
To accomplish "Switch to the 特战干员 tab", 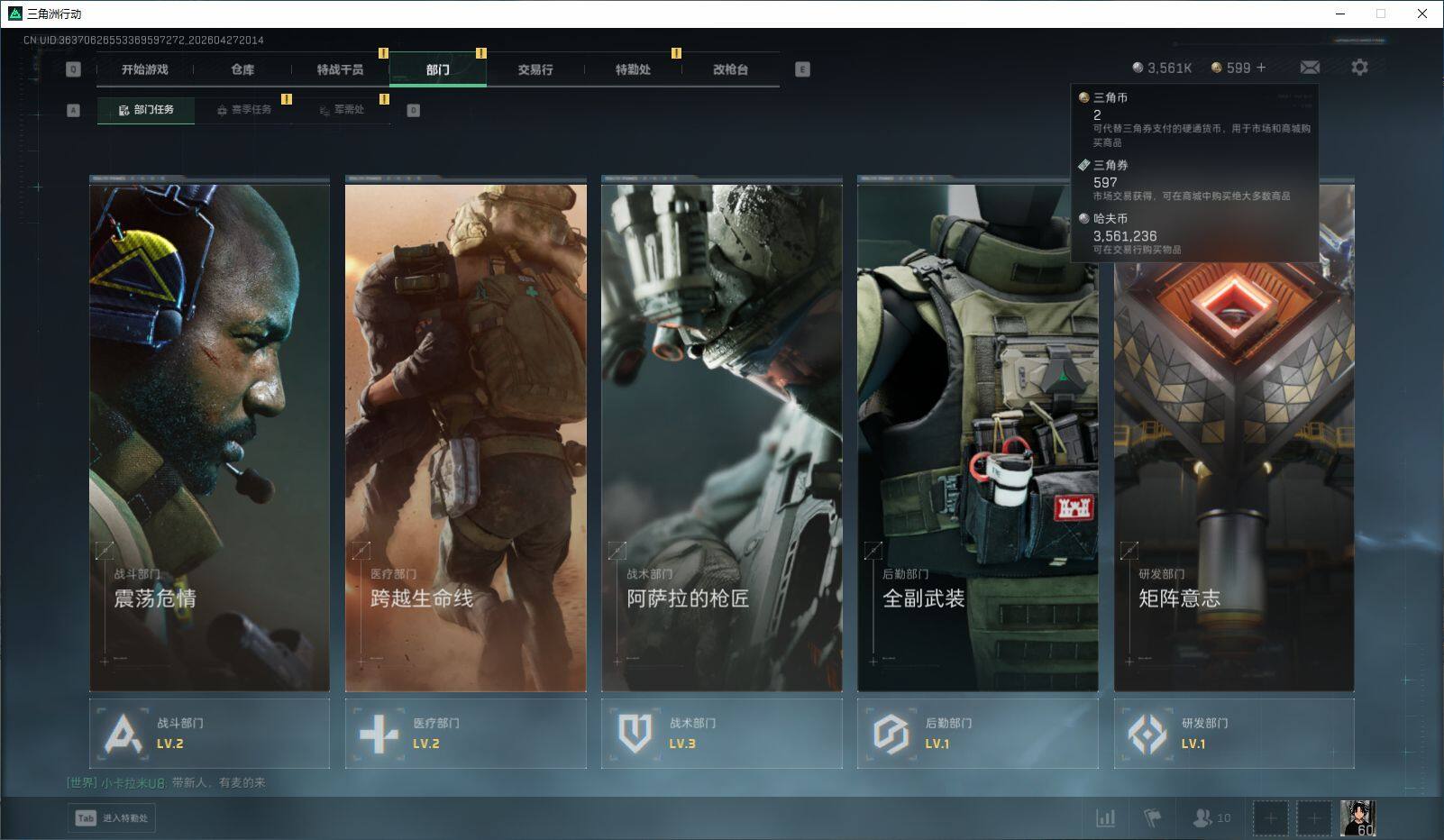I will 340,69.
